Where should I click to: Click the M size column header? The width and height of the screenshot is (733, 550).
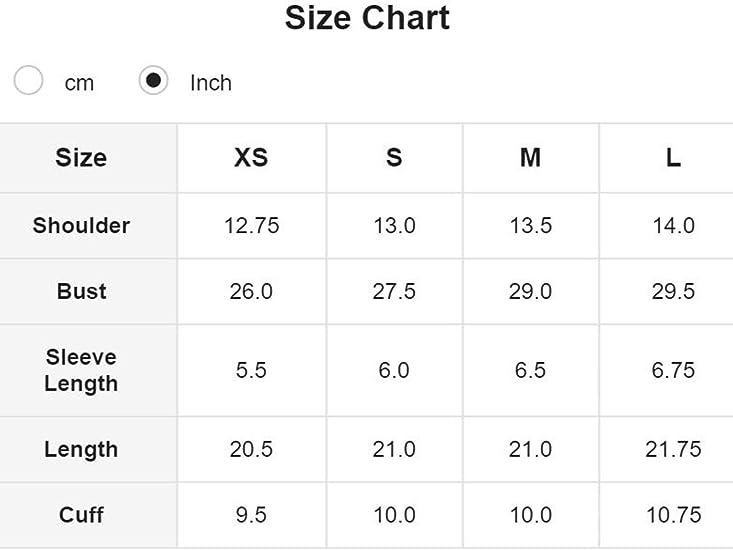tap(530, 158)
